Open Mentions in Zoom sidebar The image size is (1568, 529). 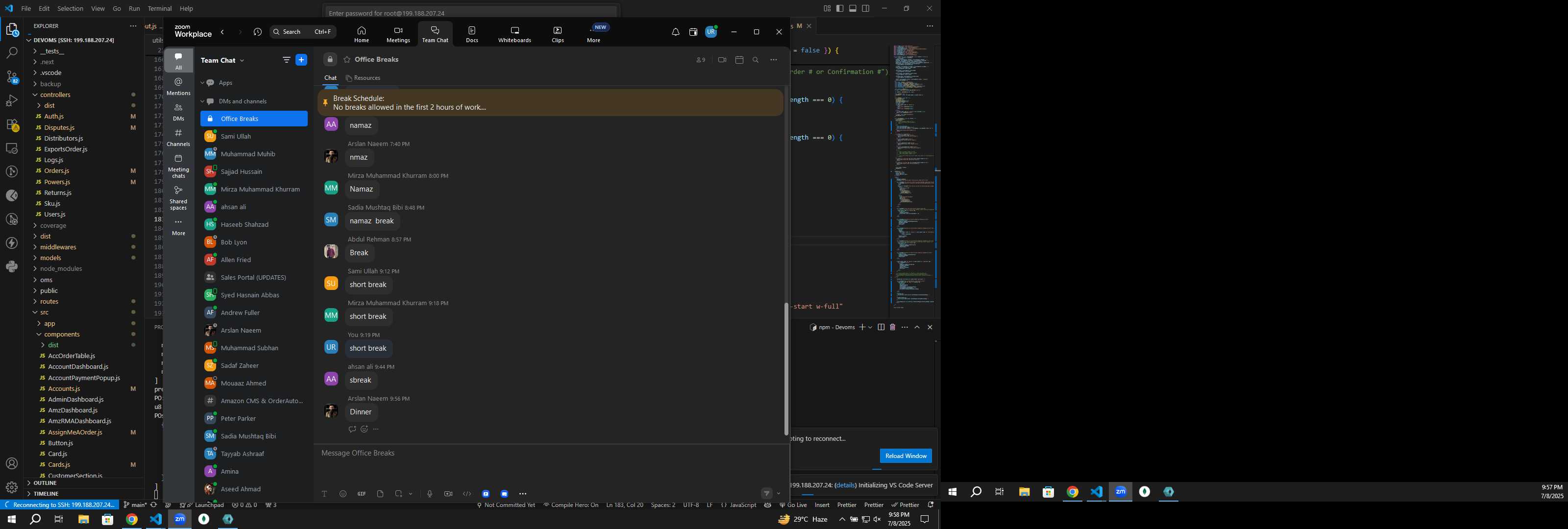coord(178,86)
